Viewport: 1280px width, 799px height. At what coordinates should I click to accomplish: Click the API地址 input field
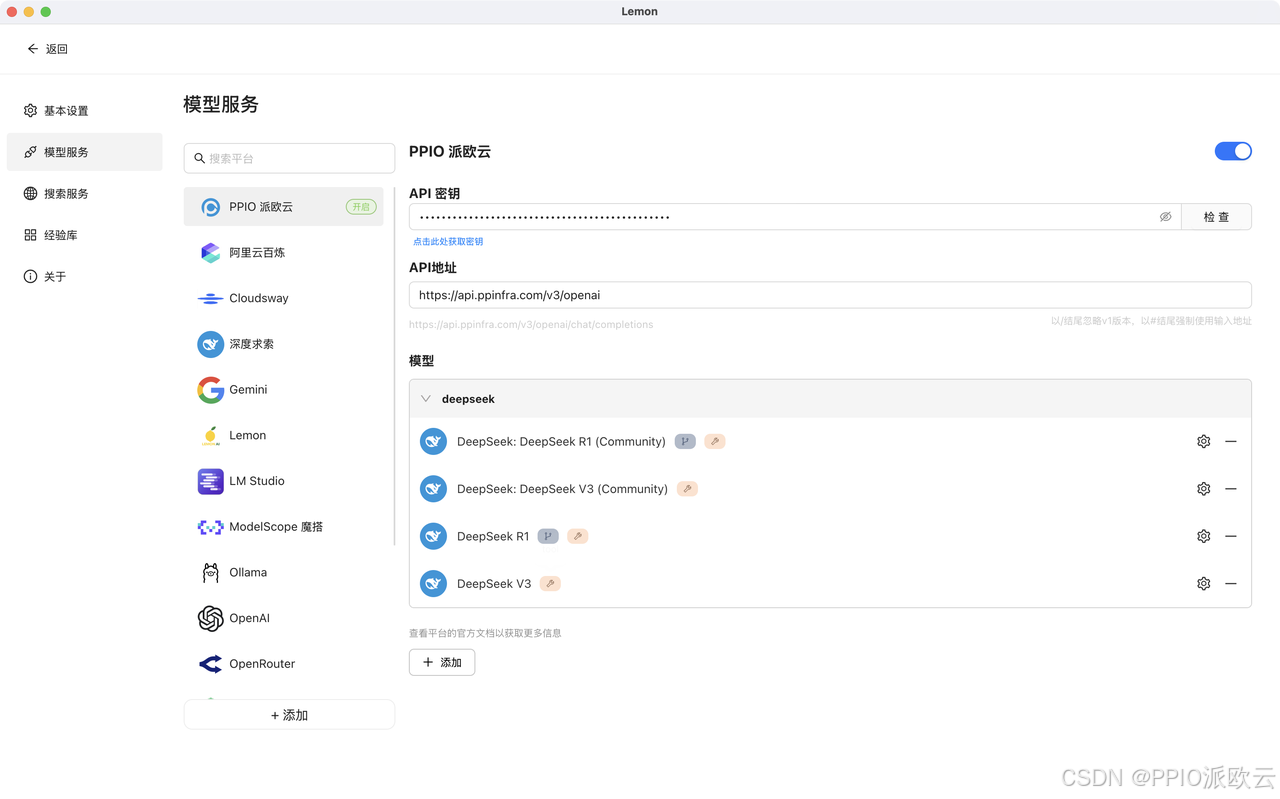(830, 295)
